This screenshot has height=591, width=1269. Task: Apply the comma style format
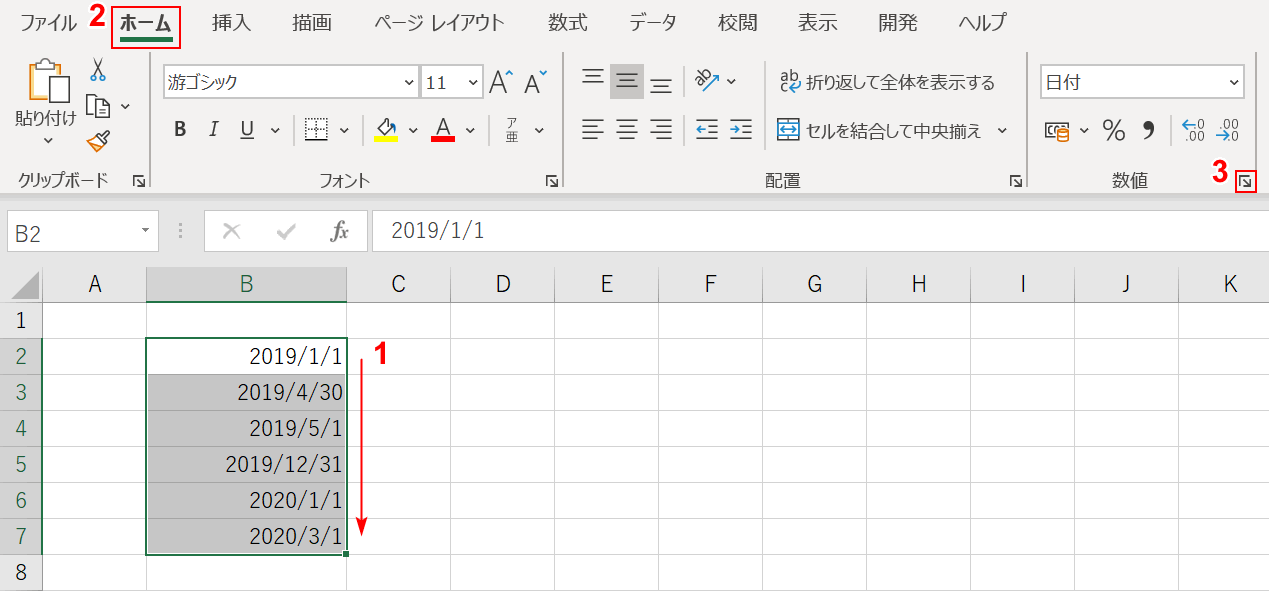pyautogui.click(x=1148, y=129)
